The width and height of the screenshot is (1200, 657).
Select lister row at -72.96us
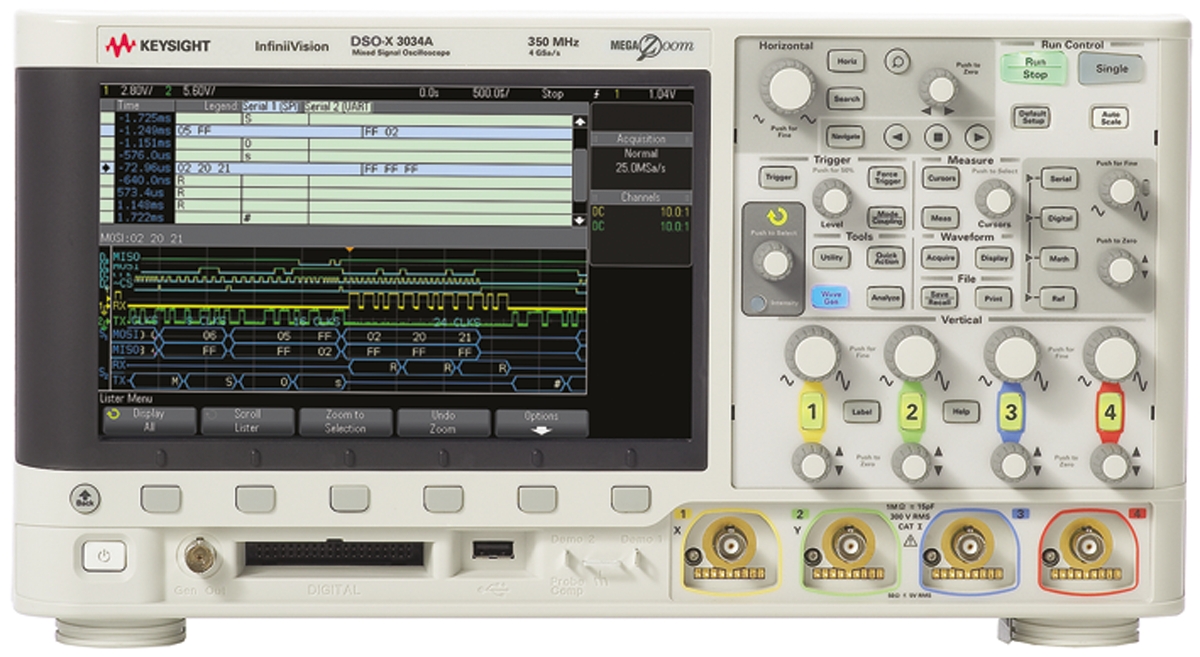point(337,169)
